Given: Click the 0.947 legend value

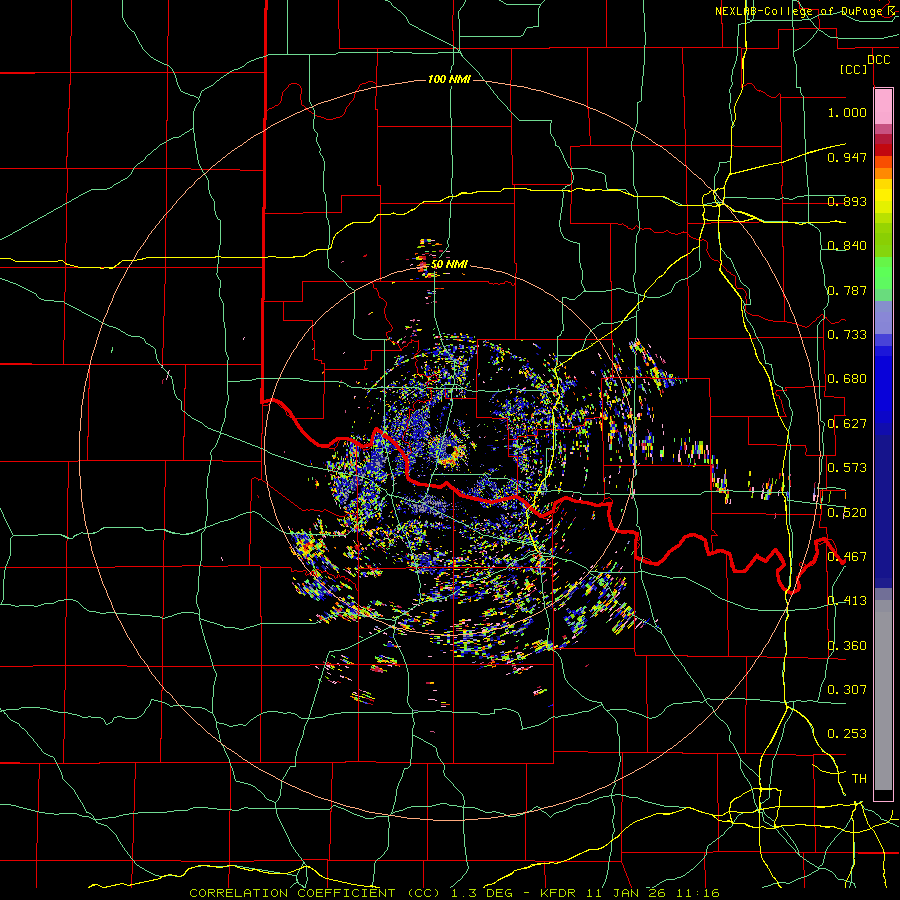Looking at the screenshot, I should 847,157.
